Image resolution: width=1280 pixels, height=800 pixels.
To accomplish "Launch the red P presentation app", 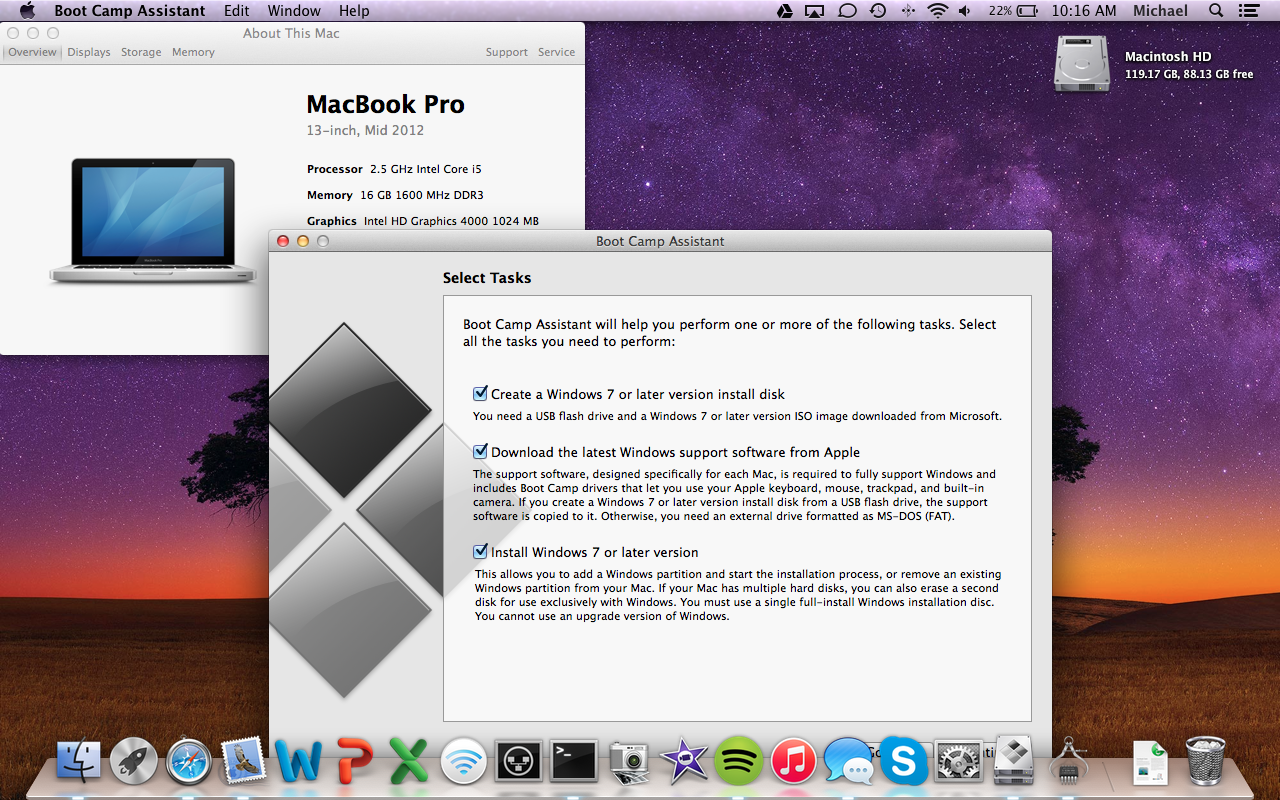I will tap(354, 762).
